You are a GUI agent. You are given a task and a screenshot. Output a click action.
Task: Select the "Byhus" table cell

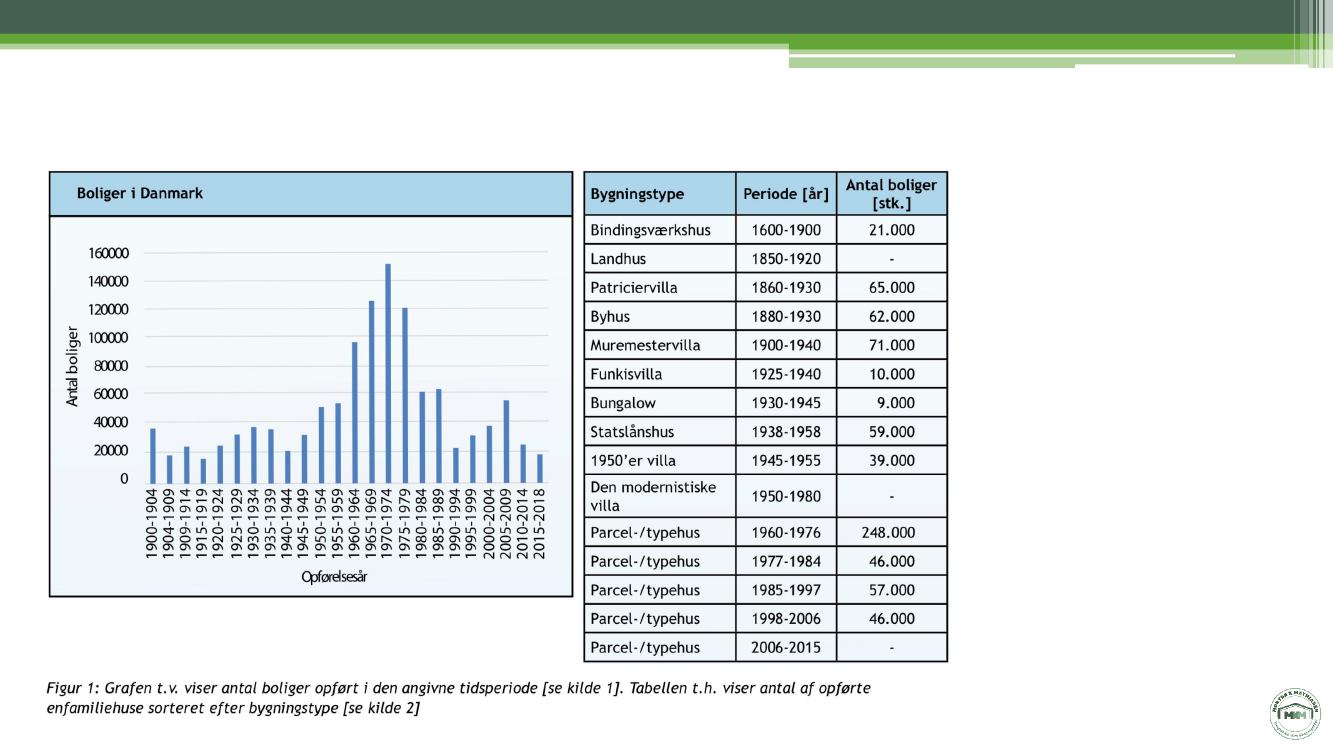[x=660, y=317]
